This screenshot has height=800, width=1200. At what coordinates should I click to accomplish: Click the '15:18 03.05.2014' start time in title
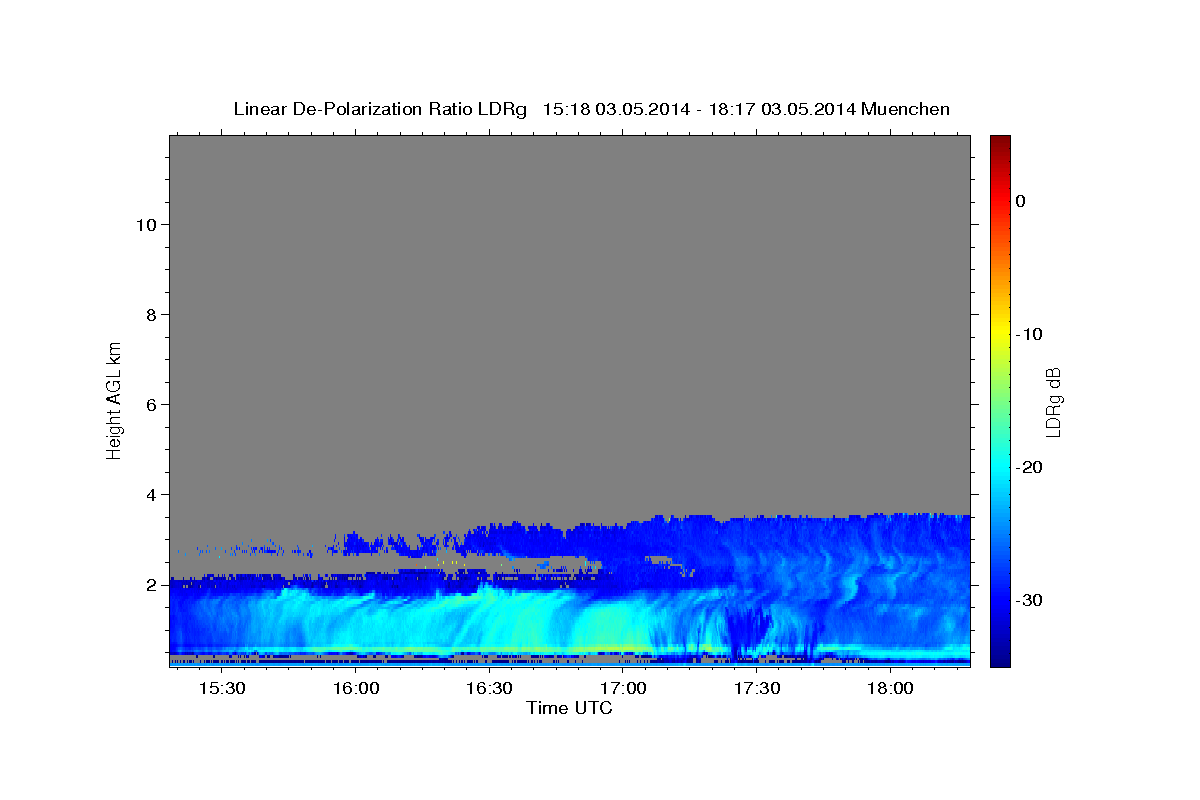pyautogui.click(x=616, y=109)
